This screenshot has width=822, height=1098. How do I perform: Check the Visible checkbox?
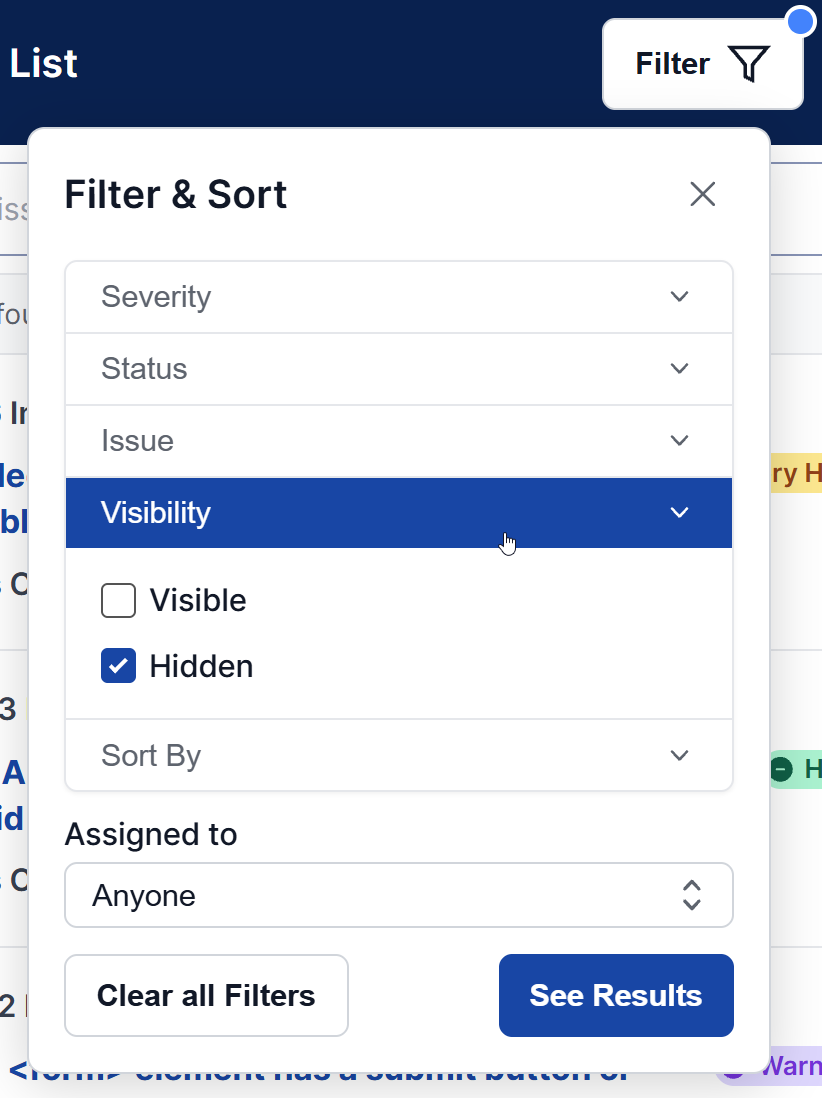[x=118, y=601]
